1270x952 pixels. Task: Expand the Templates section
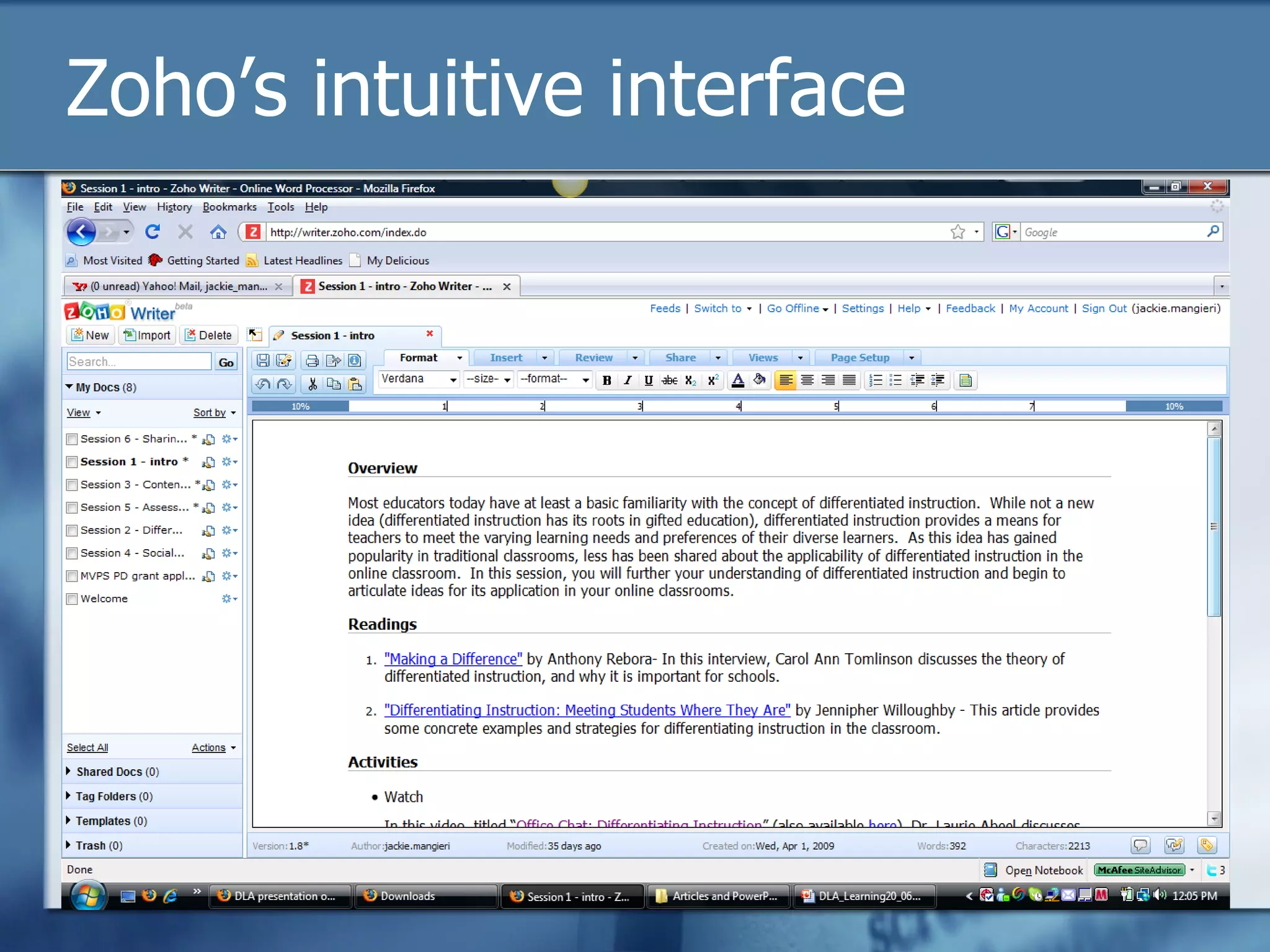tap(69, 821)
